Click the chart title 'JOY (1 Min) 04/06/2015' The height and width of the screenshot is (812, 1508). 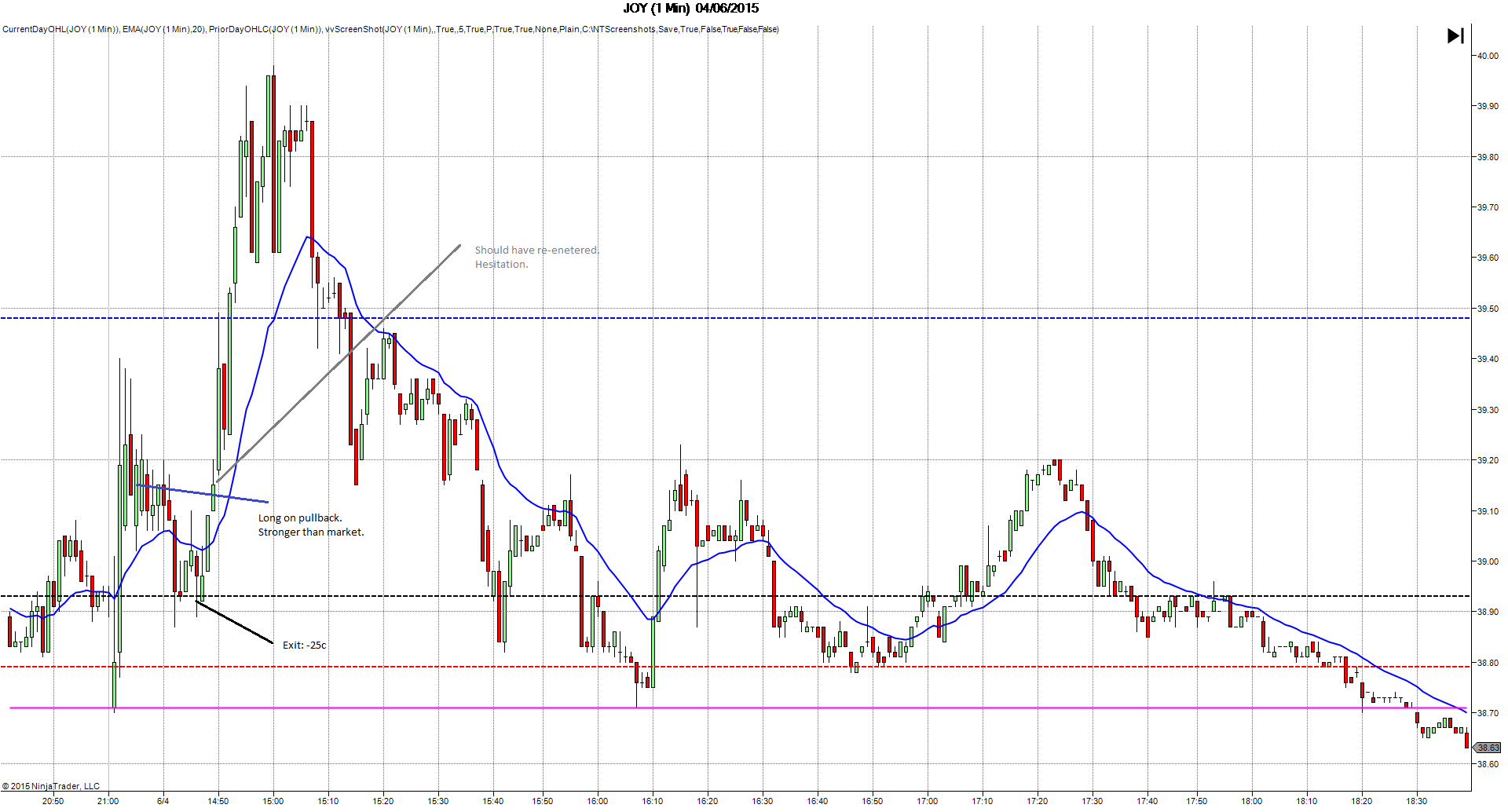(x=691, y=9)
